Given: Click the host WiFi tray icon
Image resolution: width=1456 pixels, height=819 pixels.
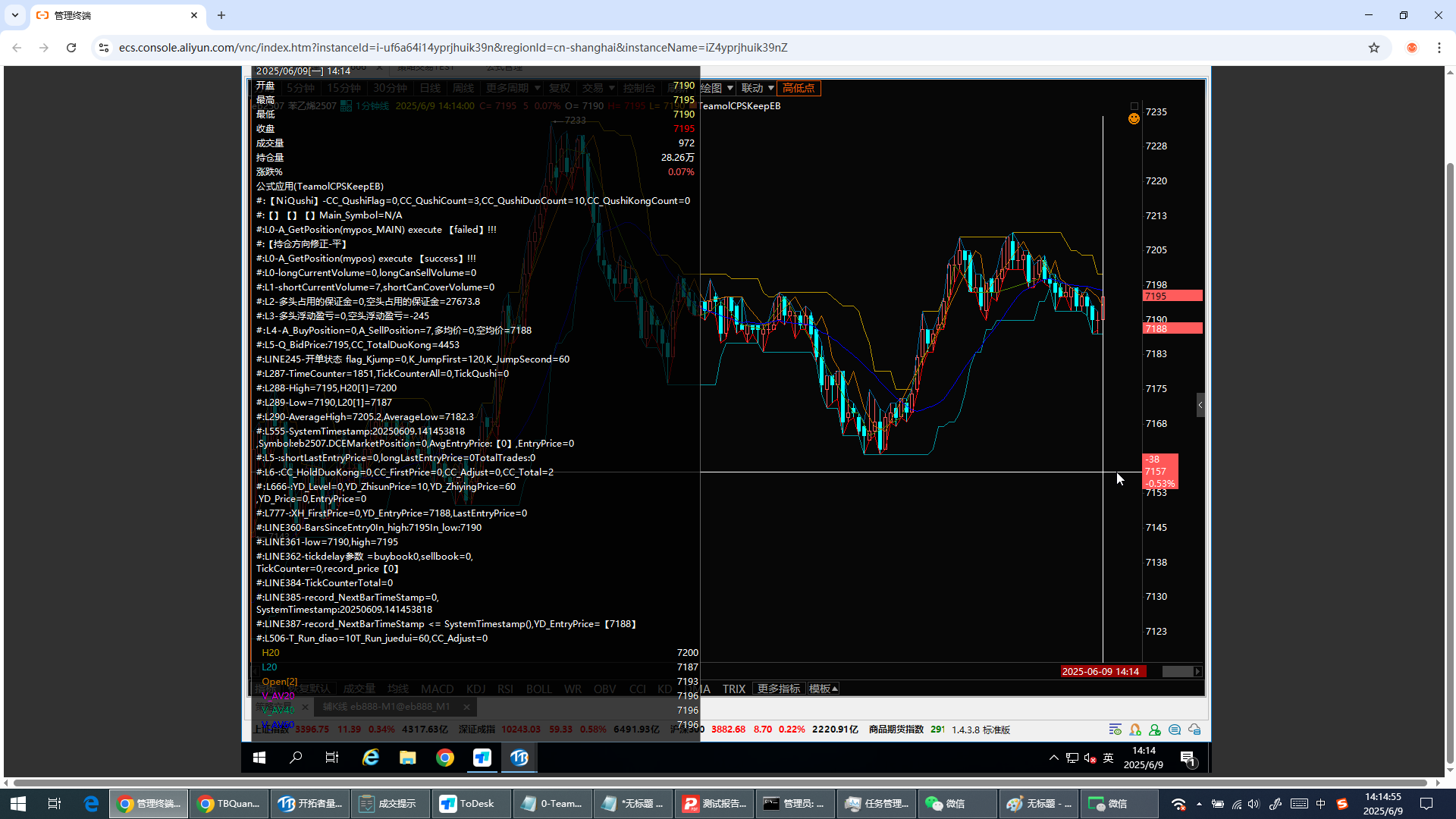Looking at the screenshot, I should [1178, 804].
